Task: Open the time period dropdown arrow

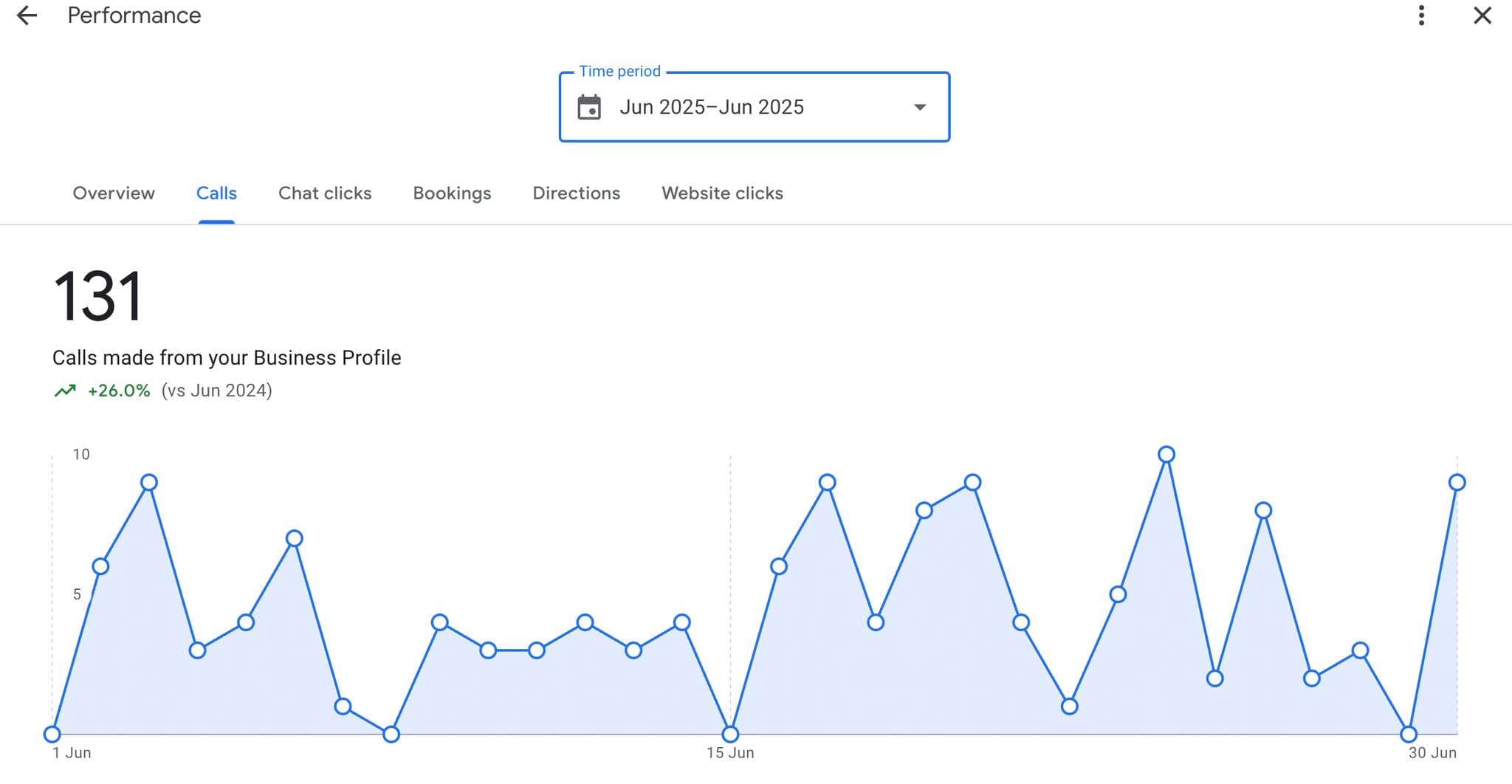Action: pyautogui.click(x=918, y=107)
